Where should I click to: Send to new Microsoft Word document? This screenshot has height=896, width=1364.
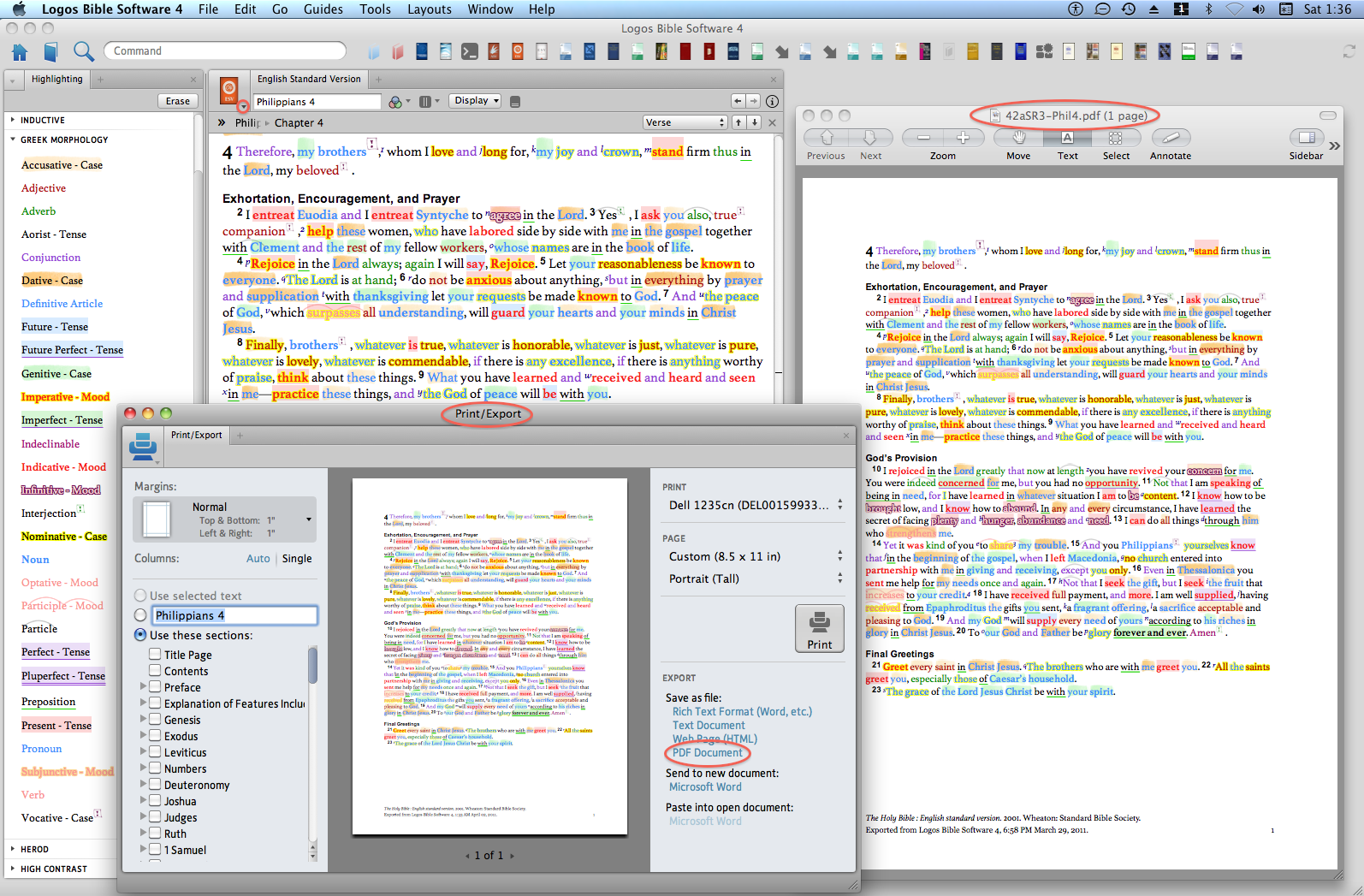click(x=705, y=787)
